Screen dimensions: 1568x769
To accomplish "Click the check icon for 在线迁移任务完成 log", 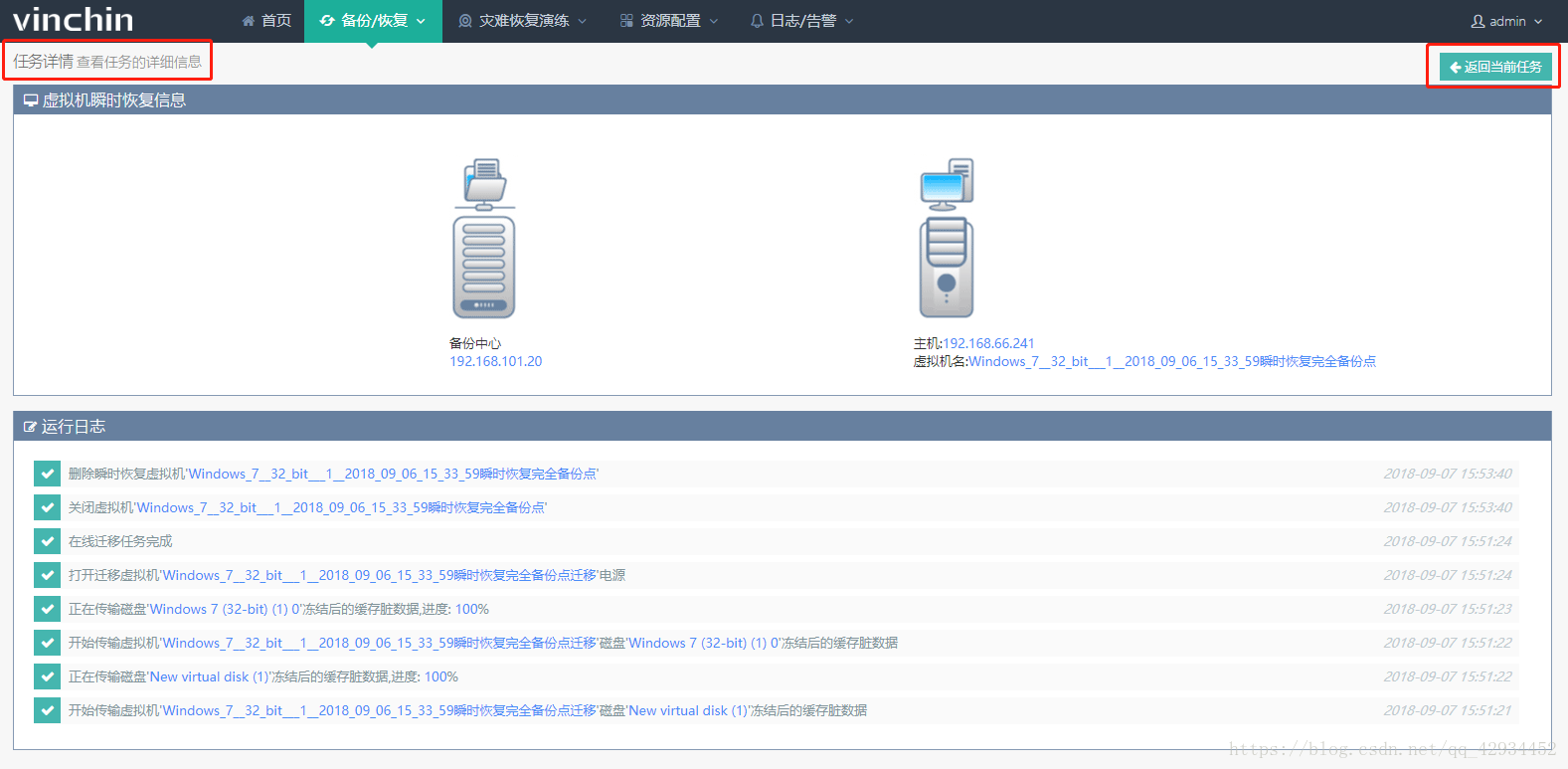I will (x=47, y=541).
